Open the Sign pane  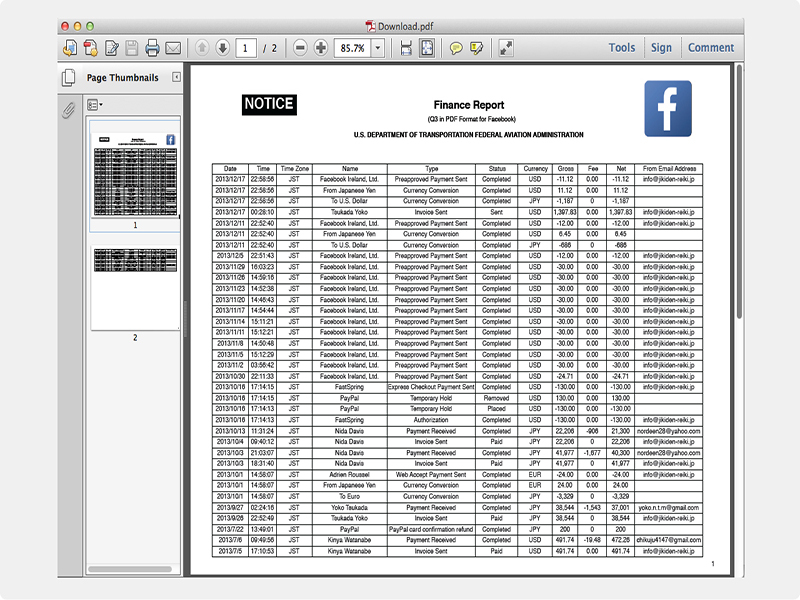pos(661,47)
